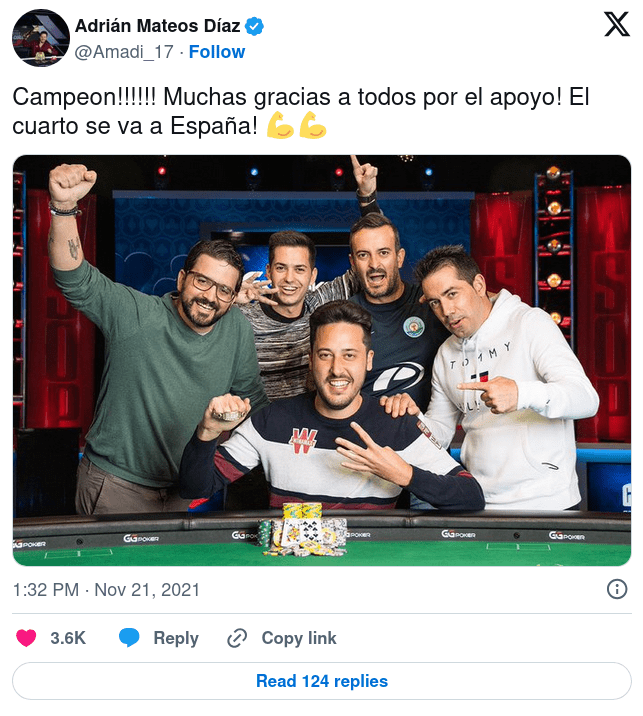Viewport: 643px width, 716px height.
Task: Click the Adrián Mateos Díaz name
Action: click(x=158, y=26)
